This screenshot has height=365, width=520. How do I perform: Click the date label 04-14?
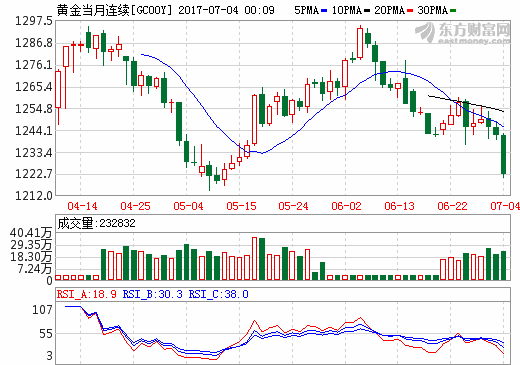click(x=82, y=206)
